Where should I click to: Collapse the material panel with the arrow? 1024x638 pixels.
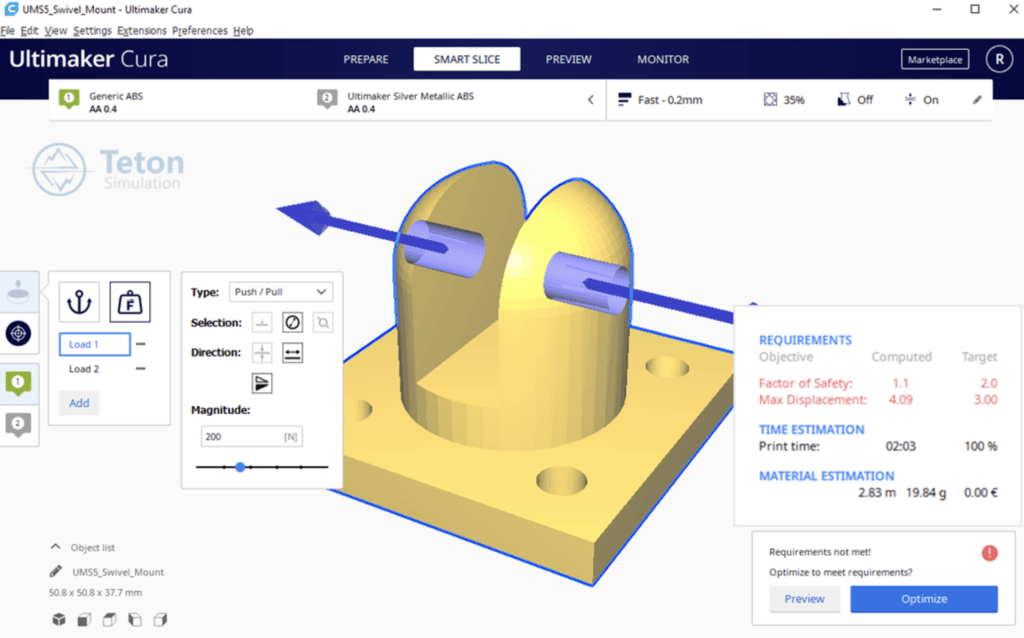pos(590,100)
